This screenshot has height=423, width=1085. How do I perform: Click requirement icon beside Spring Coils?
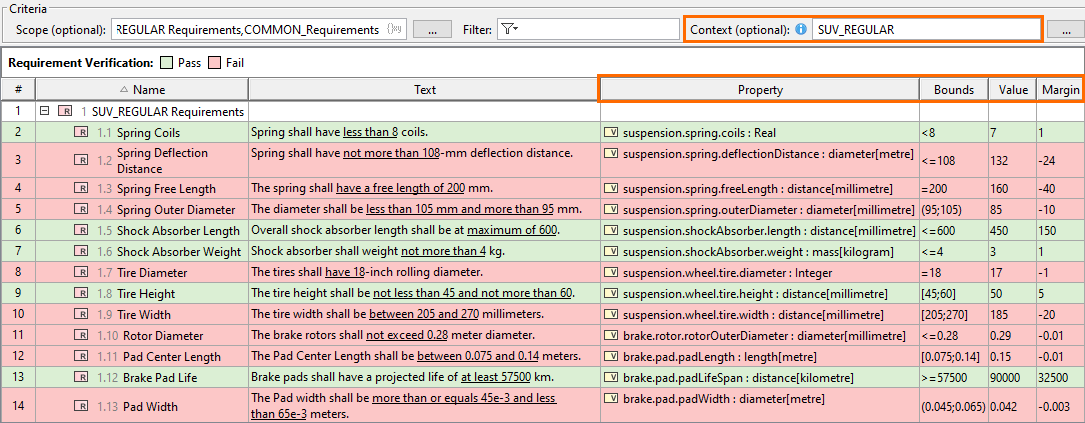pos(81,132)
